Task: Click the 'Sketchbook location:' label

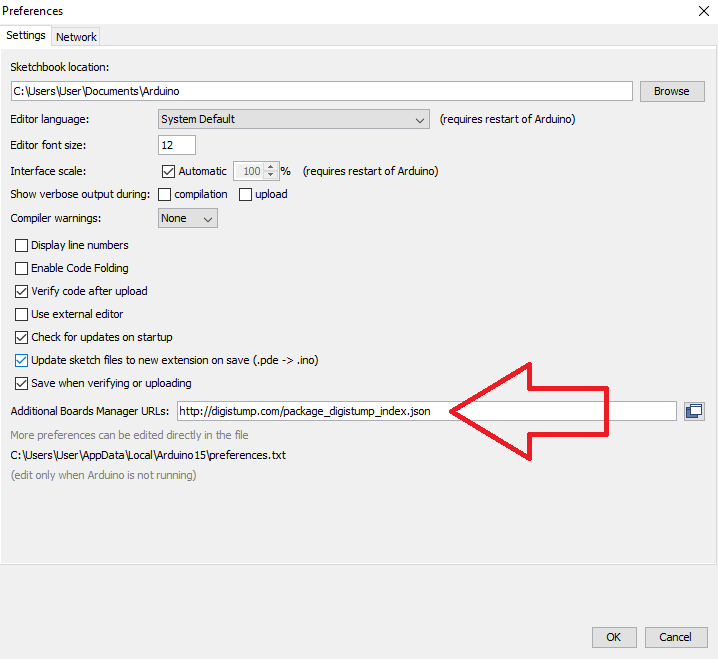Action: tap(60, 67)
